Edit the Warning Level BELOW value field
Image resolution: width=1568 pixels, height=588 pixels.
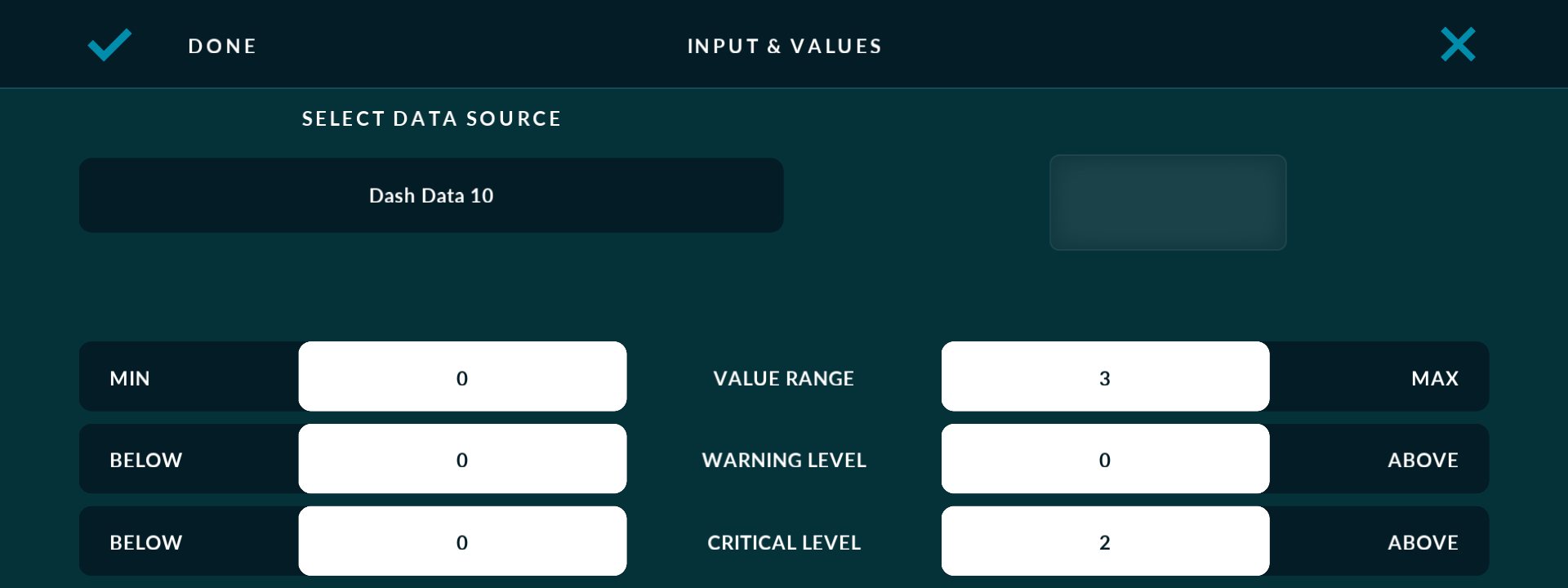(462, 459)
